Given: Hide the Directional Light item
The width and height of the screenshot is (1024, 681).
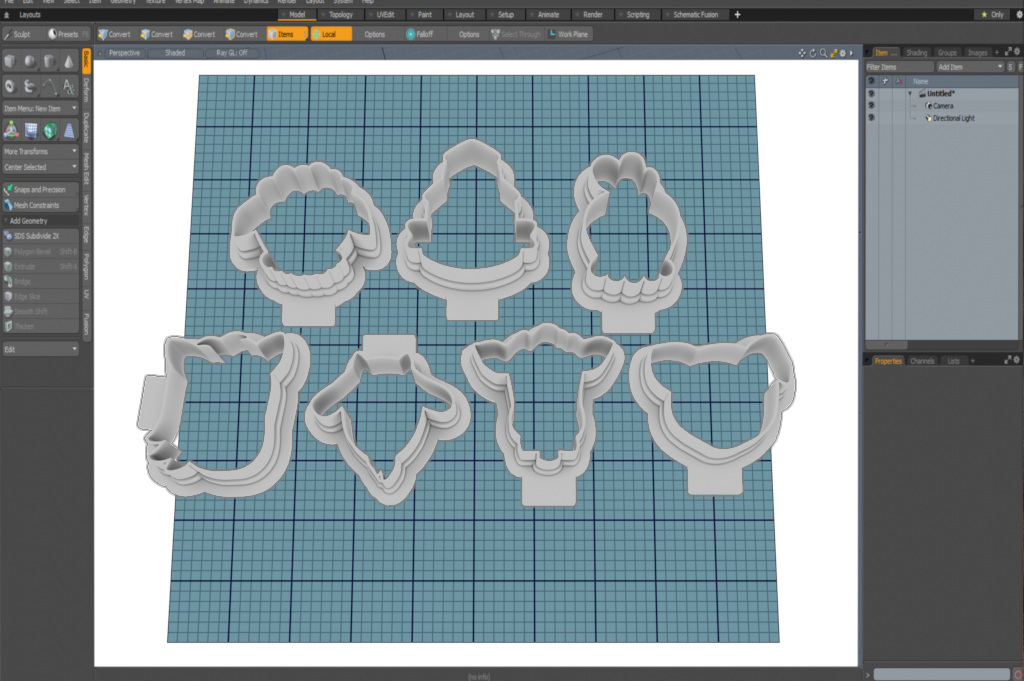Looking at the screenshot, I should (871, 118).
